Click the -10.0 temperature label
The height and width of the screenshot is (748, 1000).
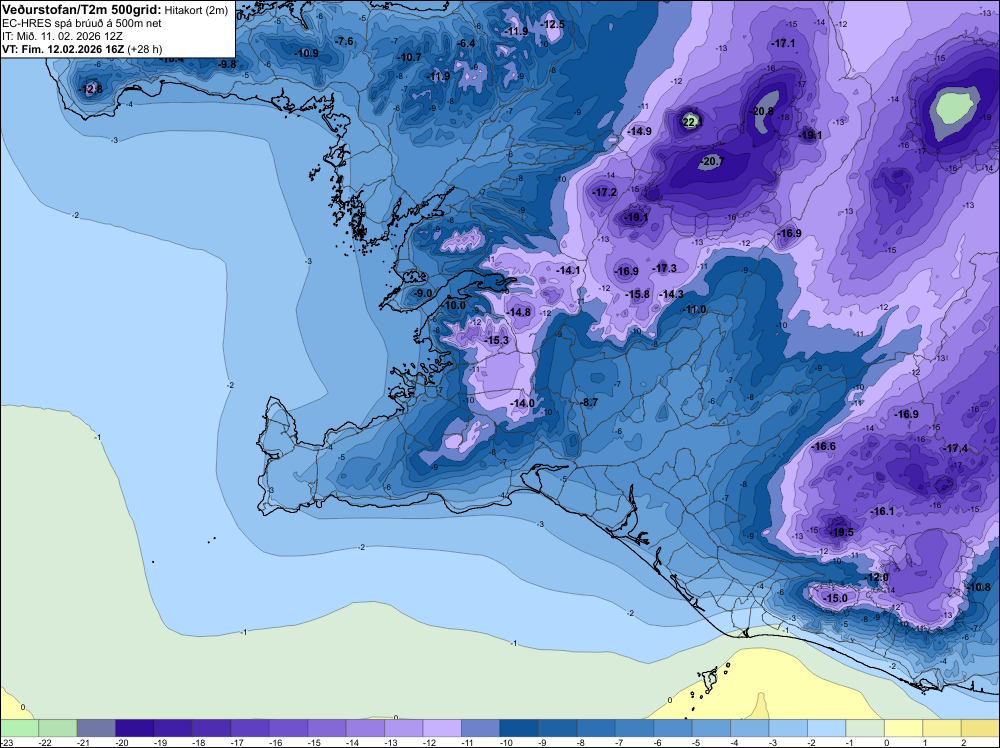click(454, 305)
